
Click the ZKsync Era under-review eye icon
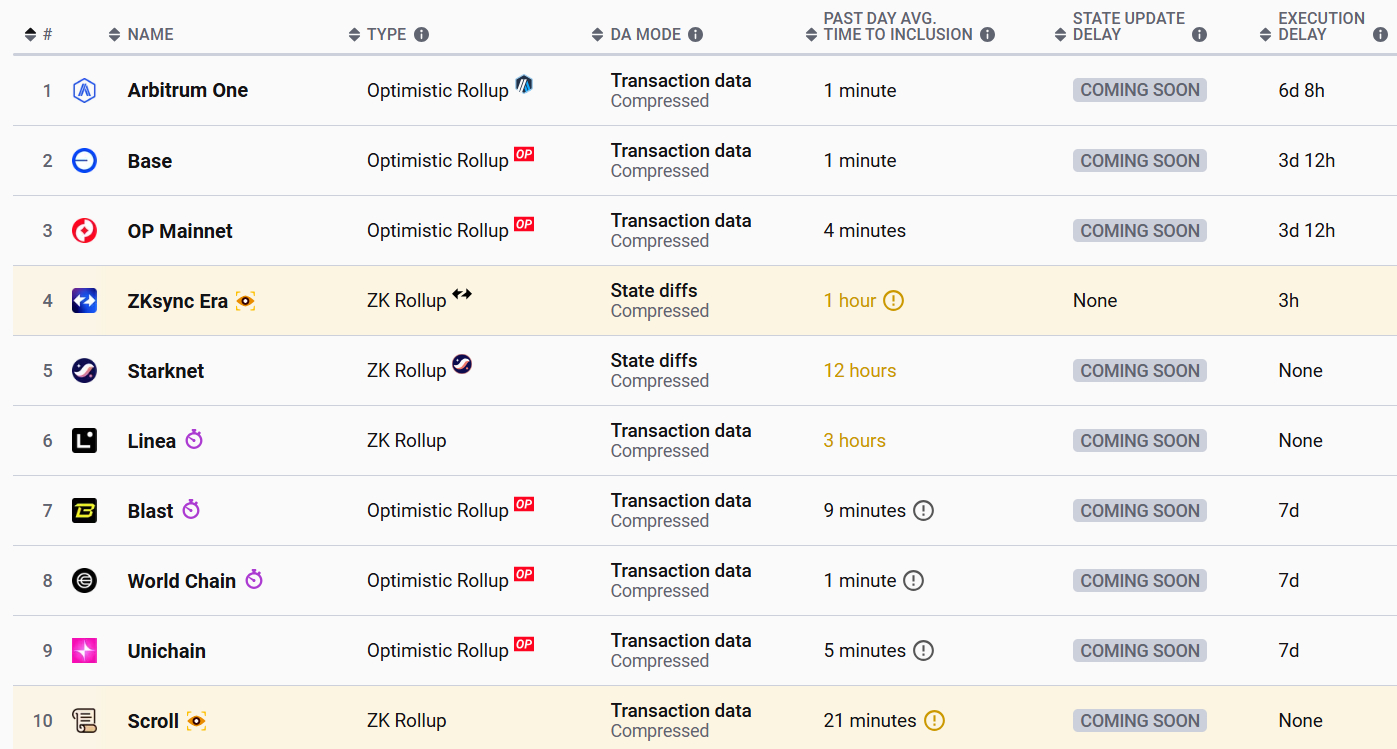pos(245,301)
